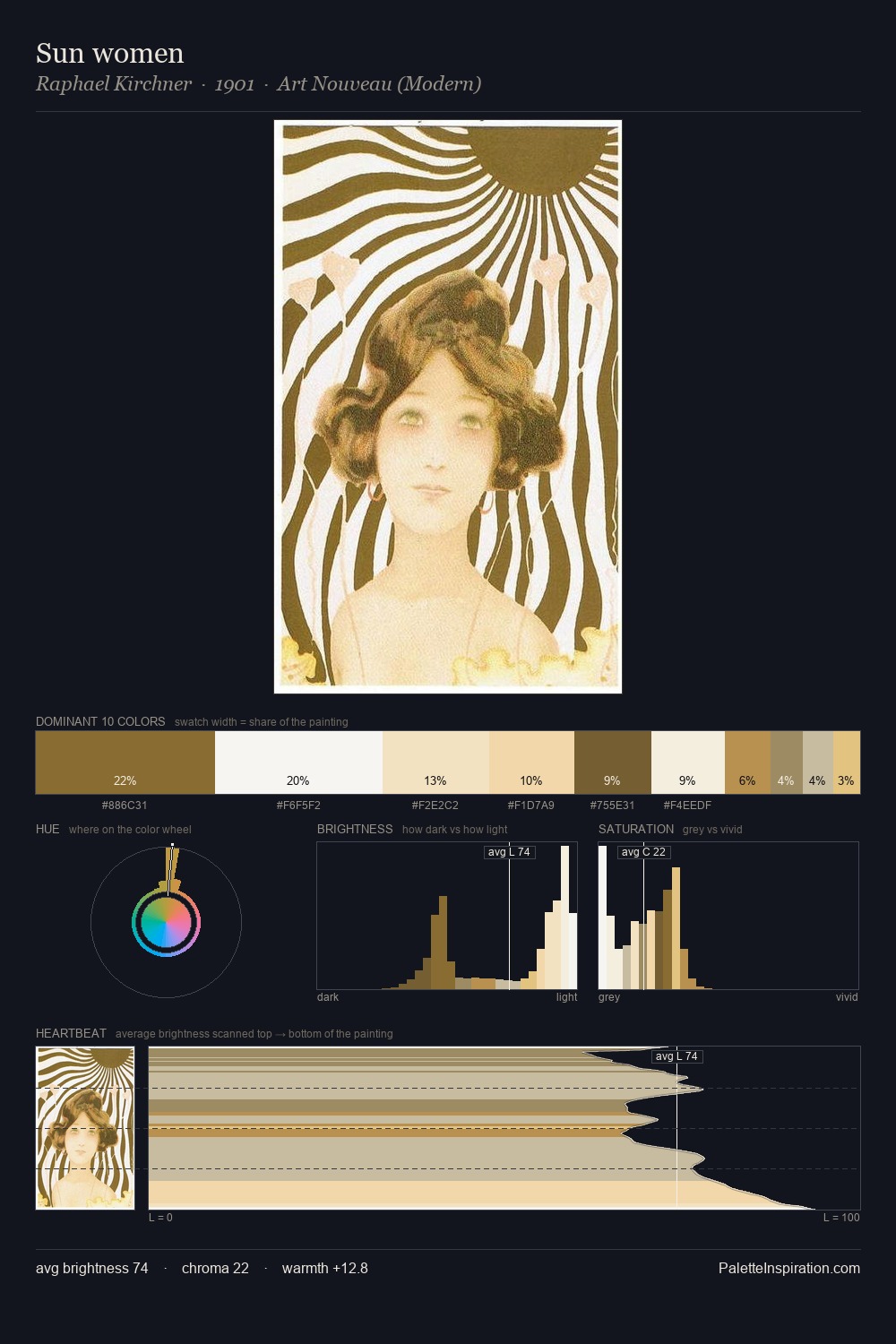Click the HUE section heading
This screenshot has width=896, height=1344.
point(47,829)
